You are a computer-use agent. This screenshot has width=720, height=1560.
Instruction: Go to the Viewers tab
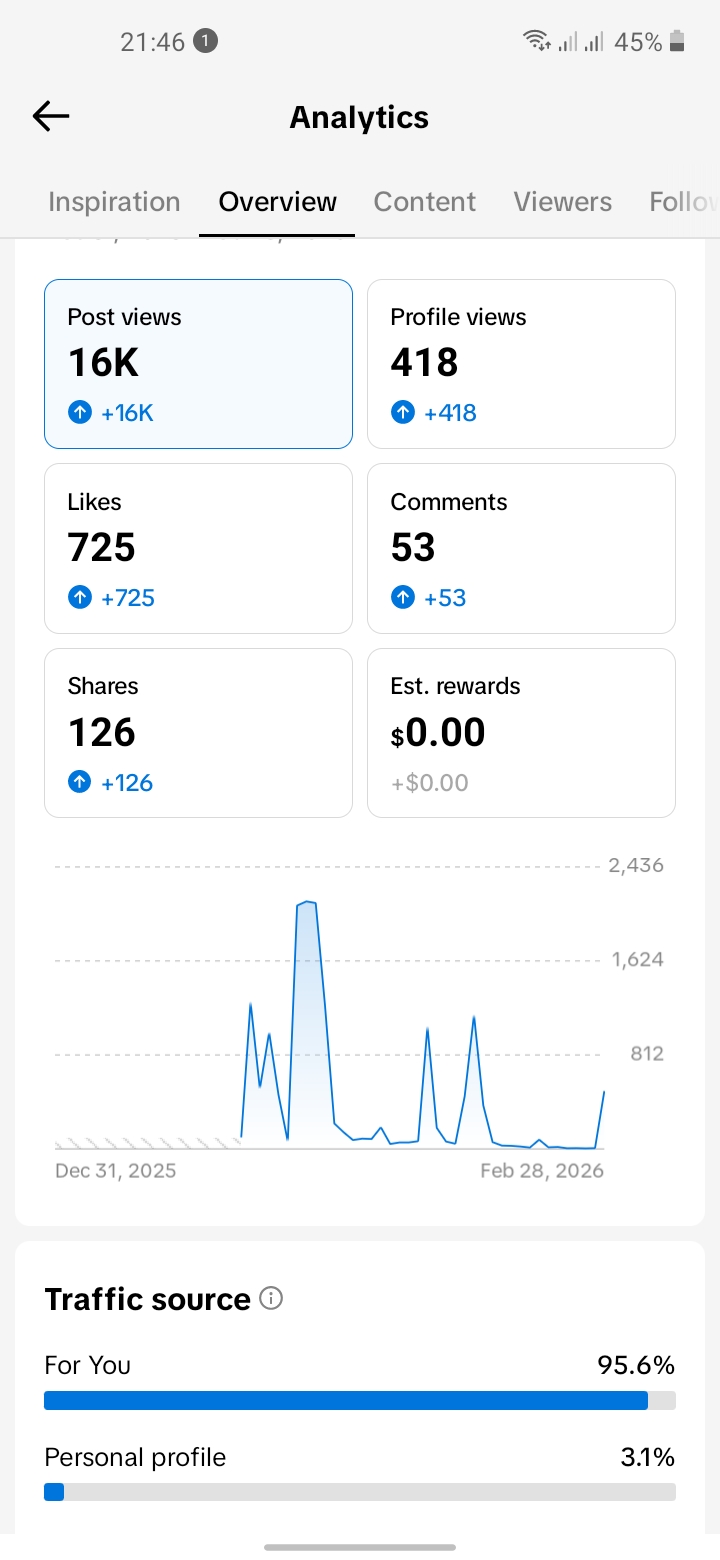[x=562, y=202]
